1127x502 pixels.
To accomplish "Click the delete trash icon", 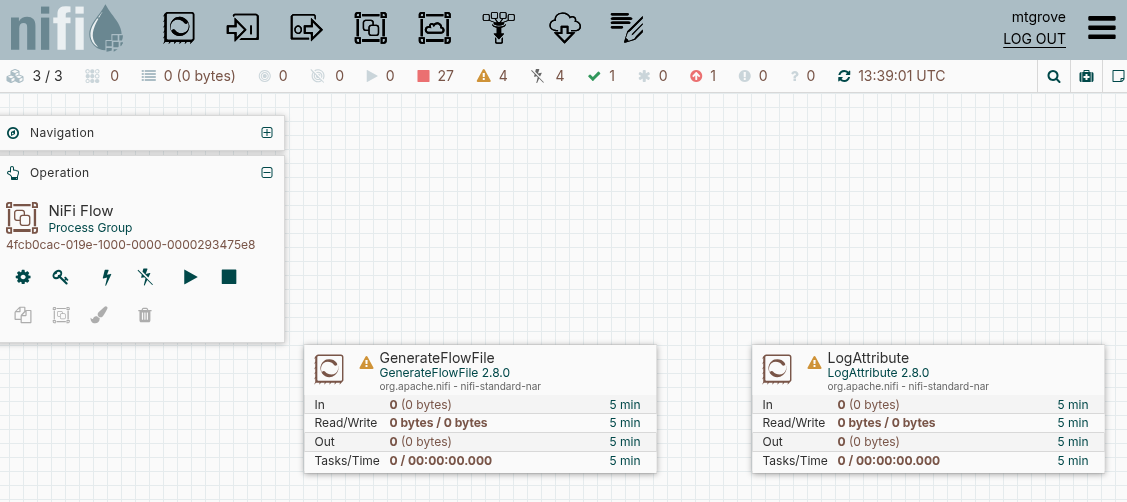I will pyautogui.click(x=145, y=315).
